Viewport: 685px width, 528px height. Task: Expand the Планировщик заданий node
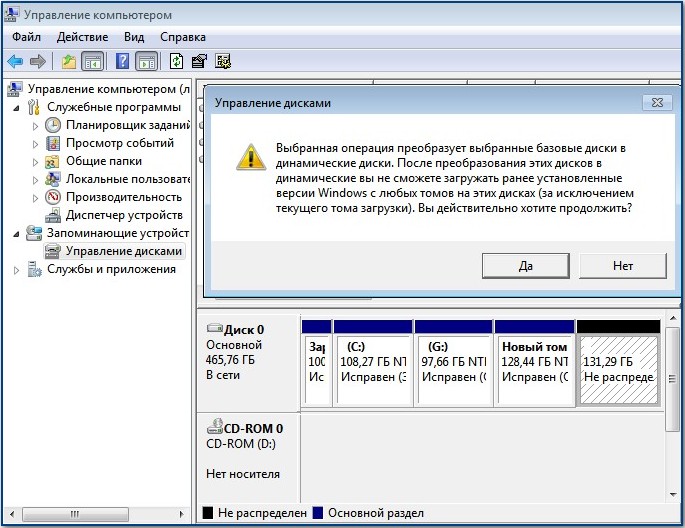click(37, 126)
